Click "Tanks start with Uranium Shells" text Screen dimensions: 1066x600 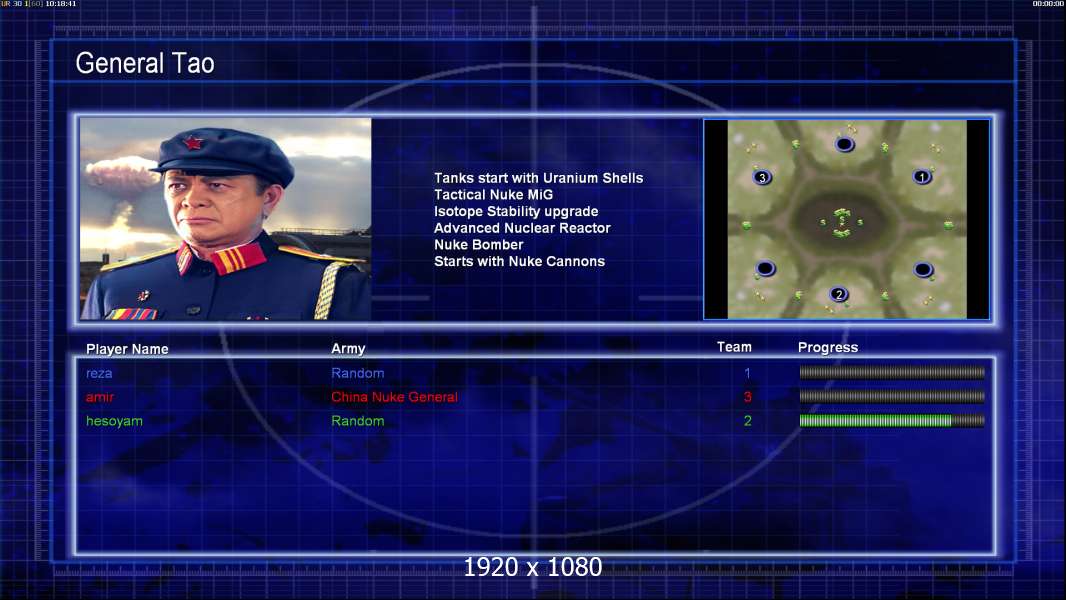[538, 178]
